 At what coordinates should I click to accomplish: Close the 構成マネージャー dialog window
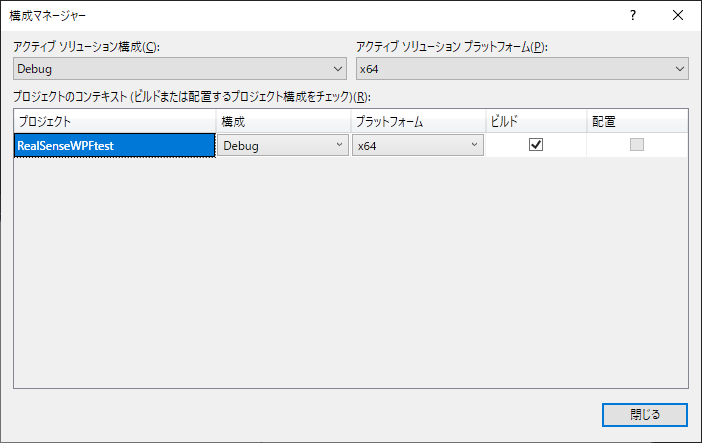pos(678,16)
